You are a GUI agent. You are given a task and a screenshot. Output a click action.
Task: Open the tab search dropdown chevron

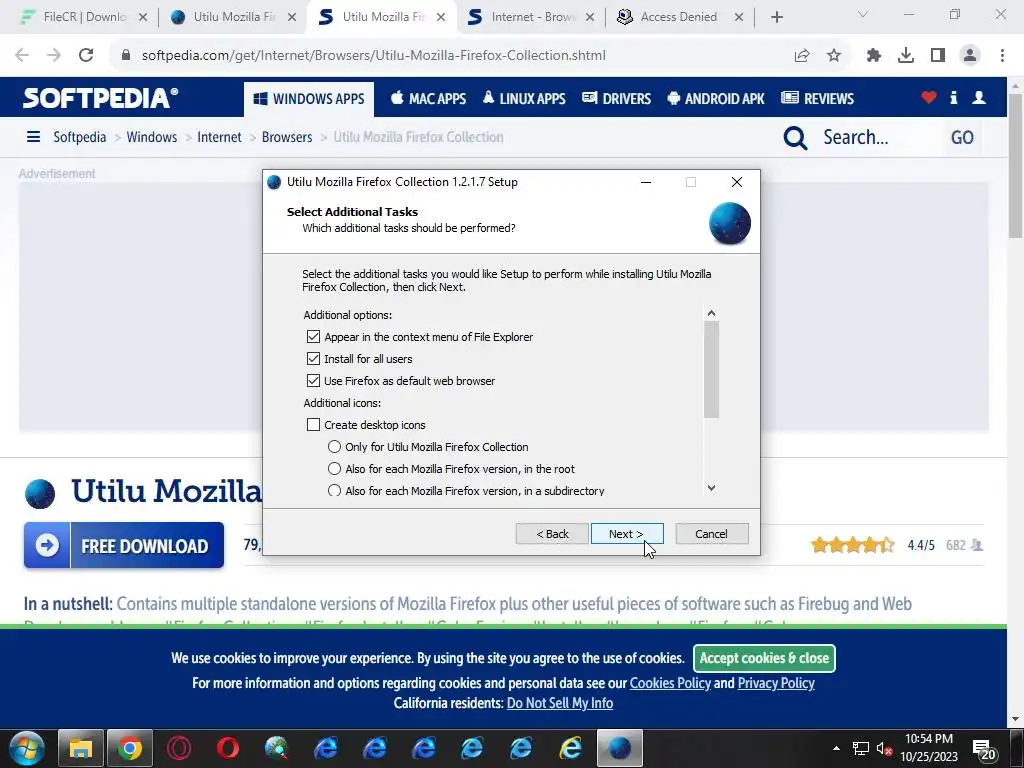point(863,14)
